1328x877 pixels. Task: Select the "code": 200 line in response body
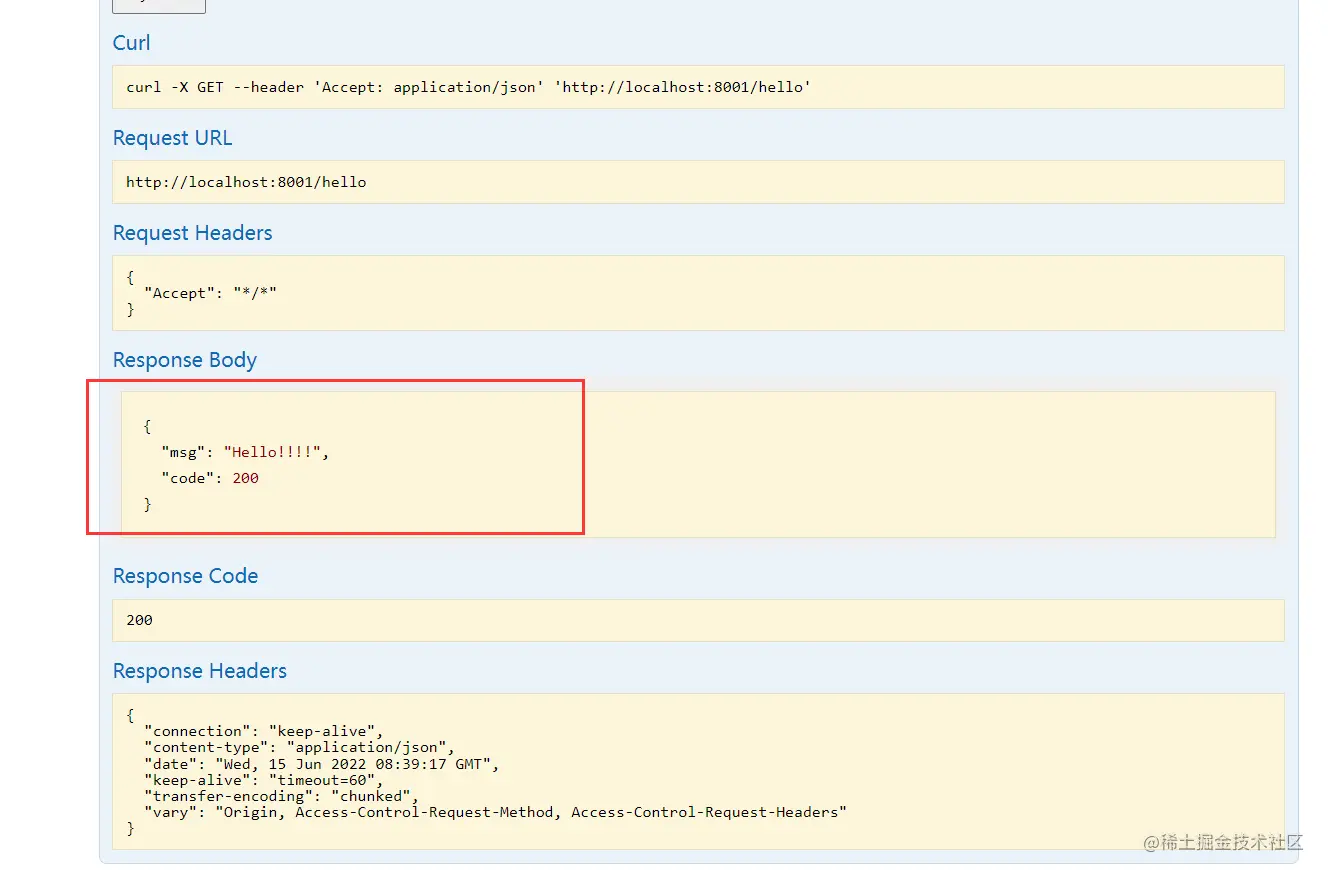point(210,478)
